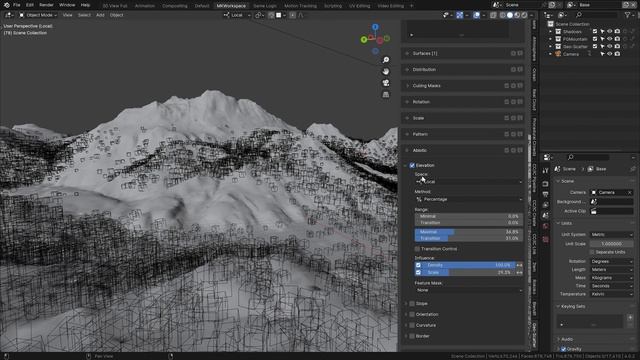
Task: Click the Density influence arrows icon
Action: pos(519,265)
